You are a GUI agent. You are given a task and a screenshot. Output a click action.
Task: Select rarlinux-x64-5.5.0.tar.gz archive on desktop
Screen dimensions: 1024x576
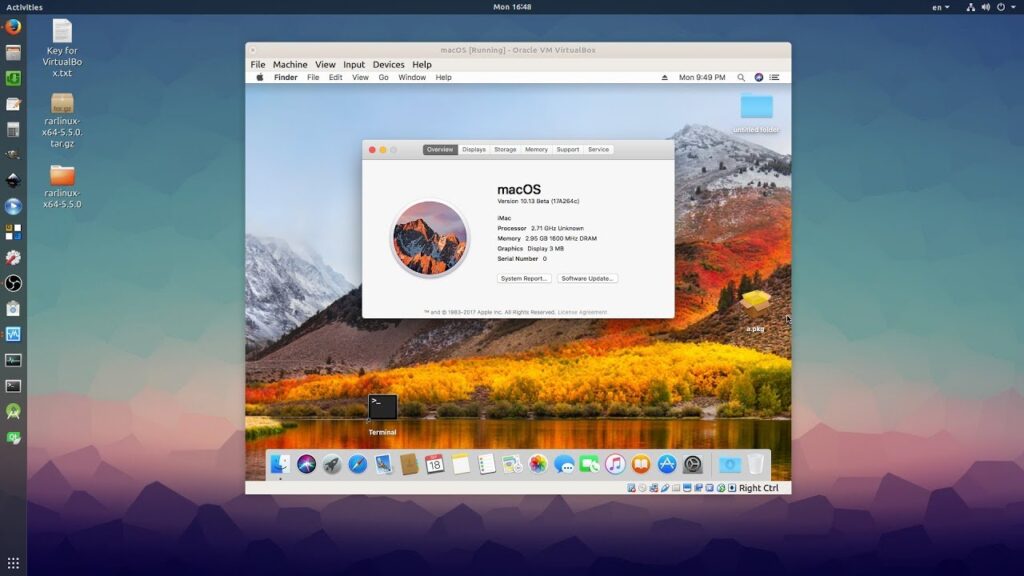tap(62, 120)
